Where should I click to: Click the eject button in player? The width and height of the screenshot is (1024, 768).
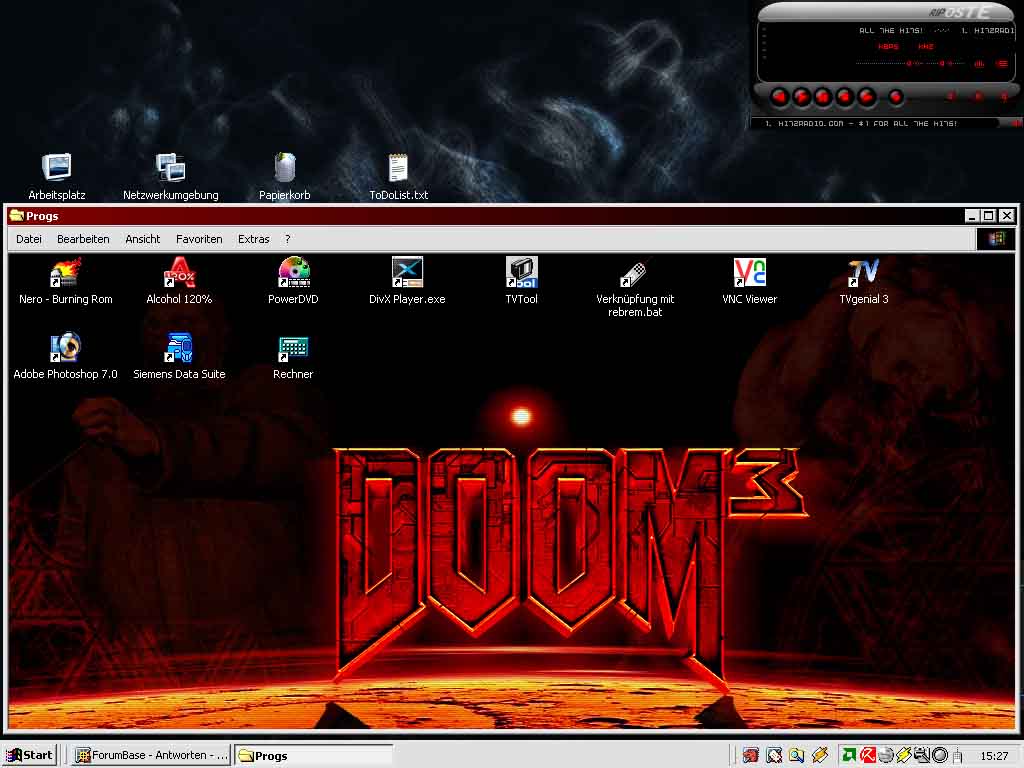896,97
